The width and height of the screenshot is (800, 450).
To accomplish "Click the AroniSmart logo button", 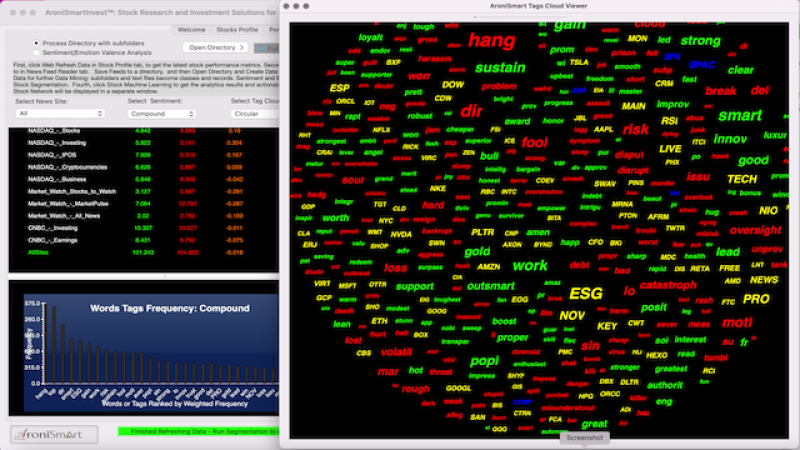I will (x=54, y=434).
